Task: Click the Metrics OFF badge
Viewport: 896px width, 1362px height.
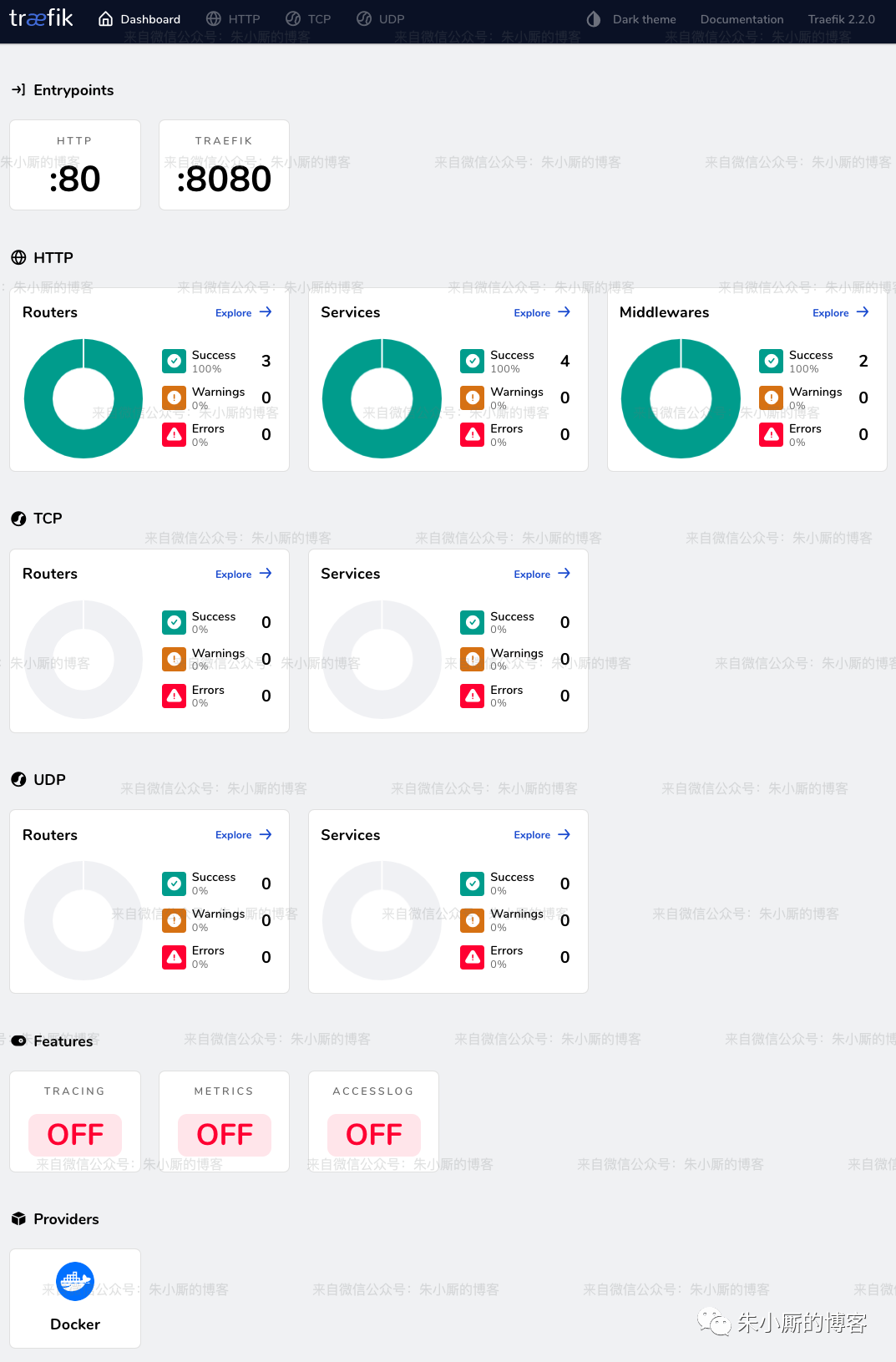Action: [x=225, y=1135]
